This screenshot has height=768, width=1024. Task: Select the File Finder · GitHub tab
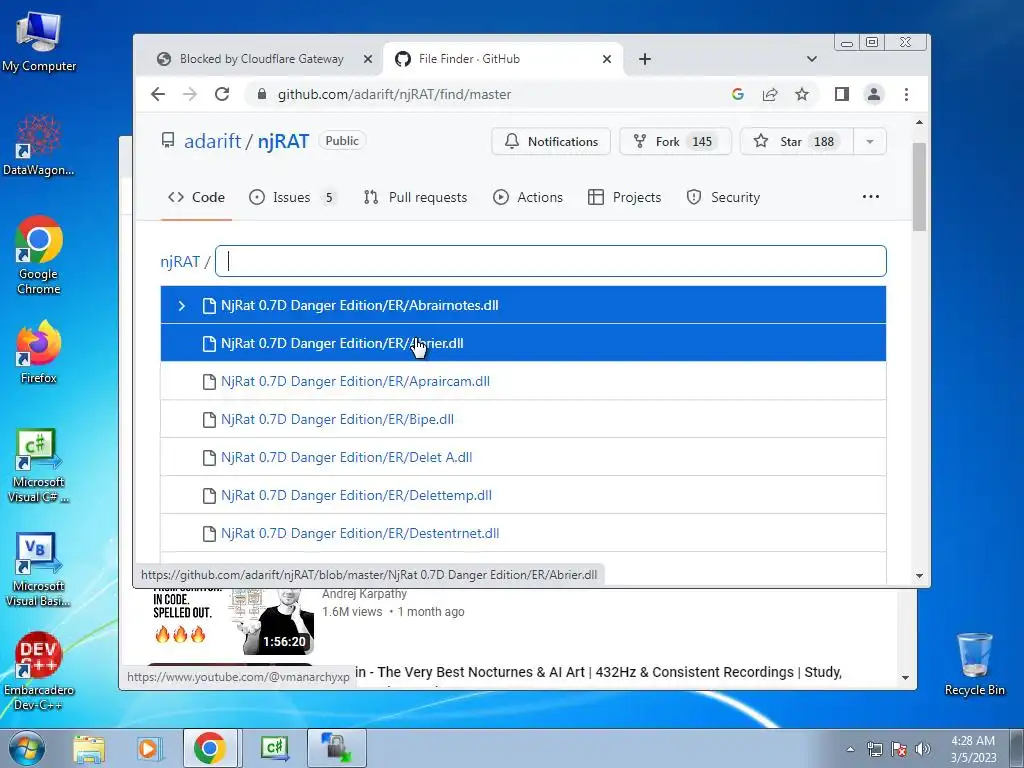pyautogui.click(x=503, y=59)
